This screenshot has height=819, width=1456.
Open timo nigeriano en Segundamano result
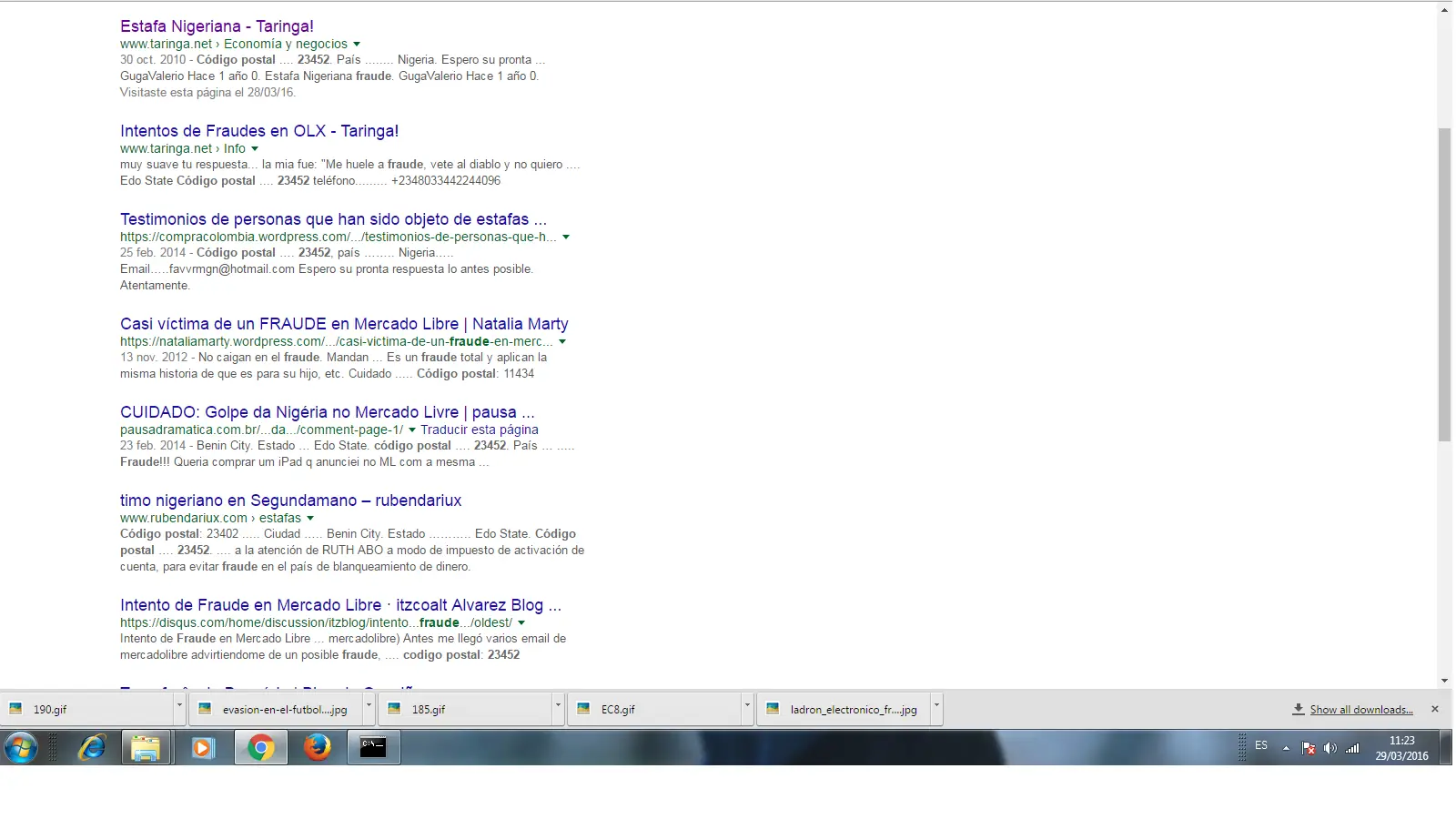290,500
